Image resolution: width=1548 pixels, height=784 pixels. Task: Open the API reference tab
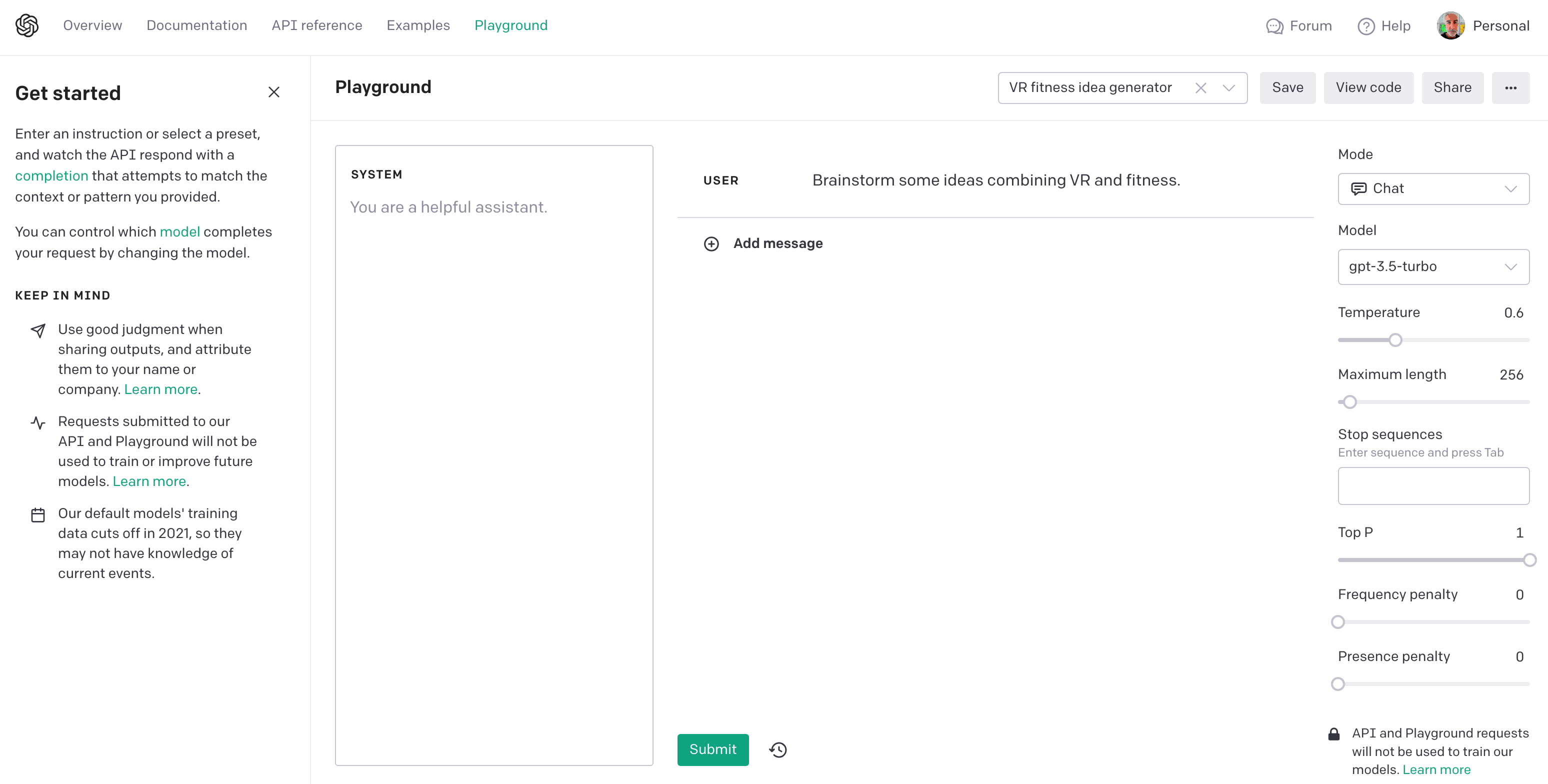(x=316, y=25)
